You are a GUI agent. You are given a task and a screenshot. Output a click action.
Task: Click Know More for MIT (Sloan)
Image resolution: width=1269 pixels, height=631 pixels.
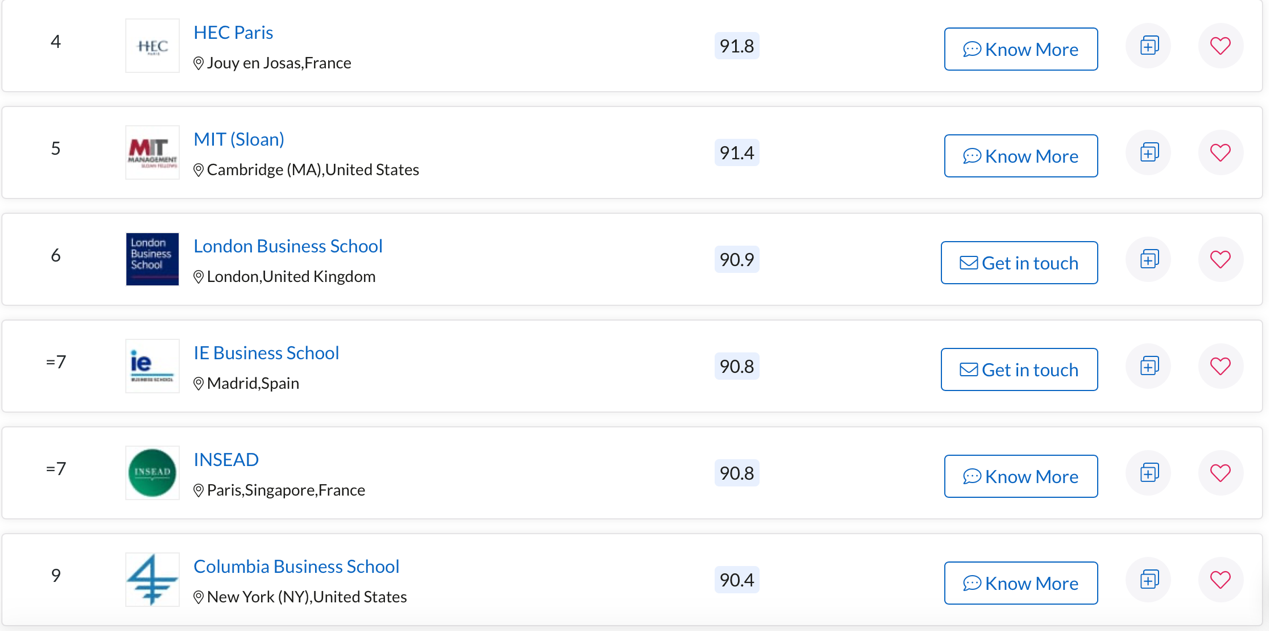click(x=1021, y=156)
